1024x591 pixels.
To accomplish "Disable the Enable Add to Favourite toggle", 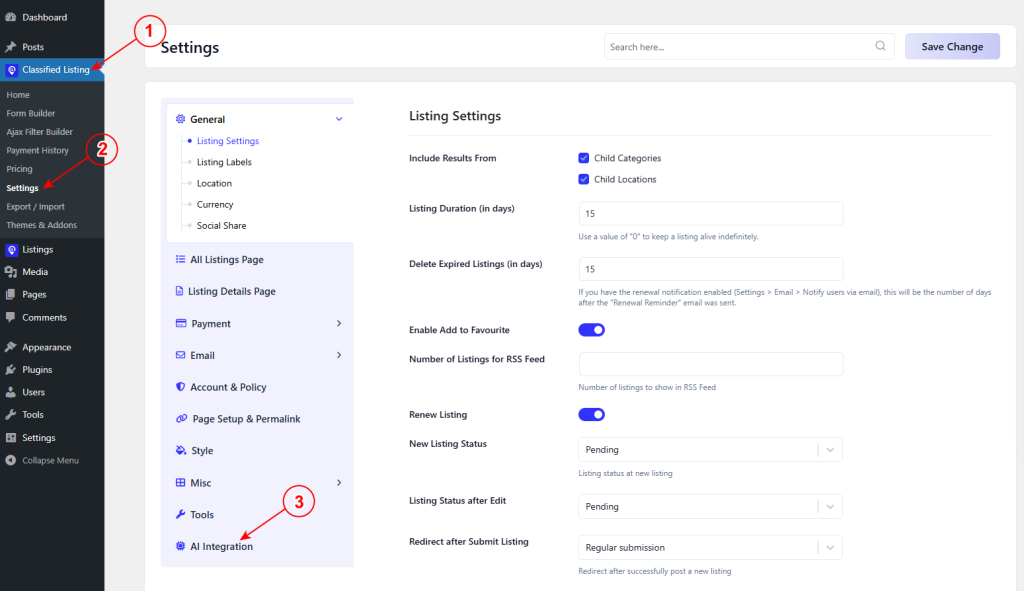I will (x=592, y=330).
